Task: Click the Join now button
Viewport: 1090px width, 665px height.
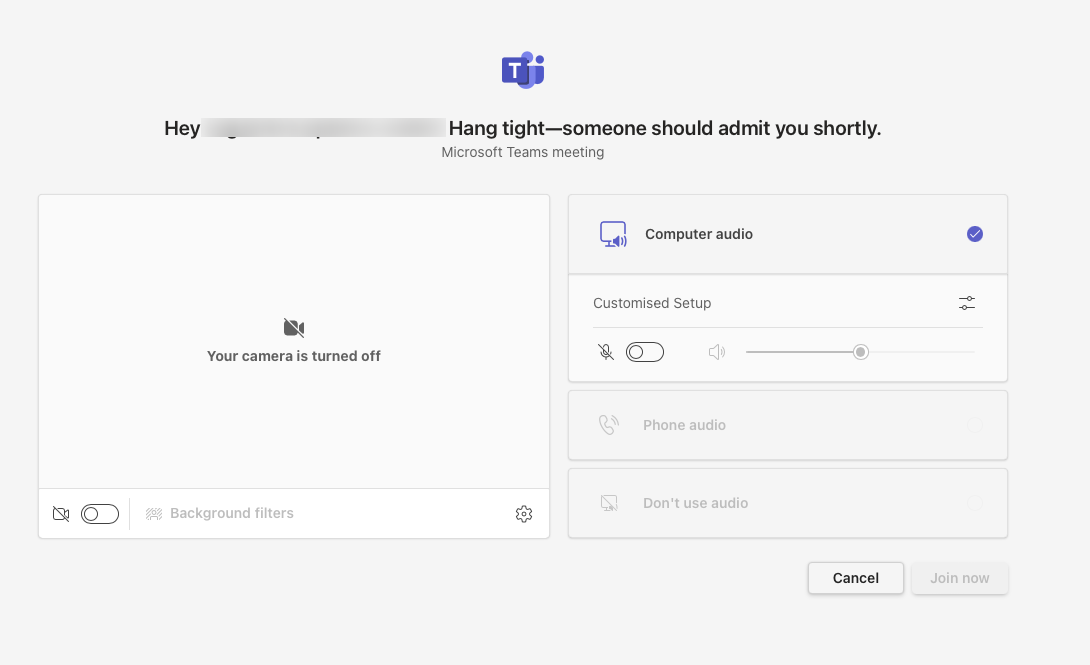Action: pos(959,578)
